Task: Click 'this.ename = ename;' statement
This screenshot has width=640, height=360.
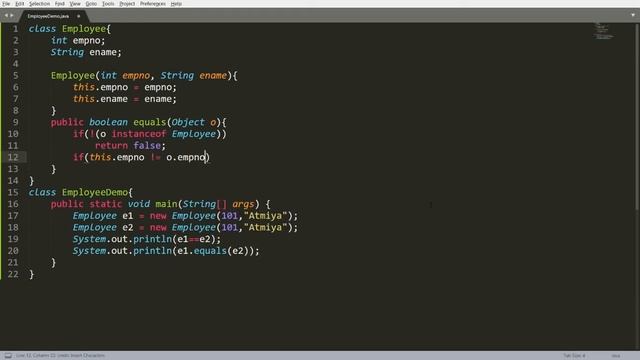Action: tap(125, 99)
